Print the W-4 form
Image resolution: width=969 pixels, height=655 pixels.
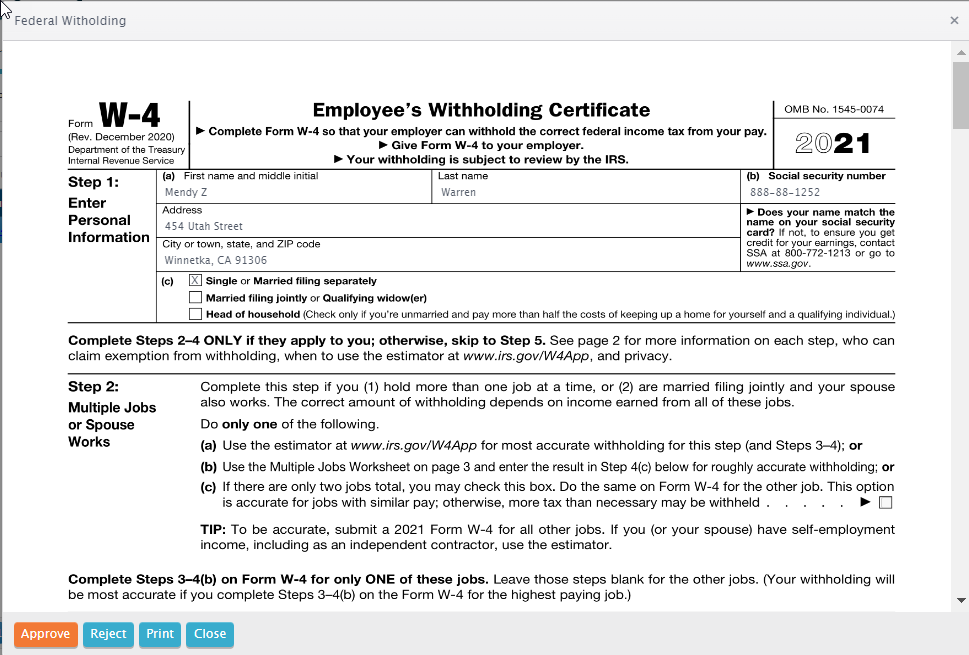tap(160, 634)
